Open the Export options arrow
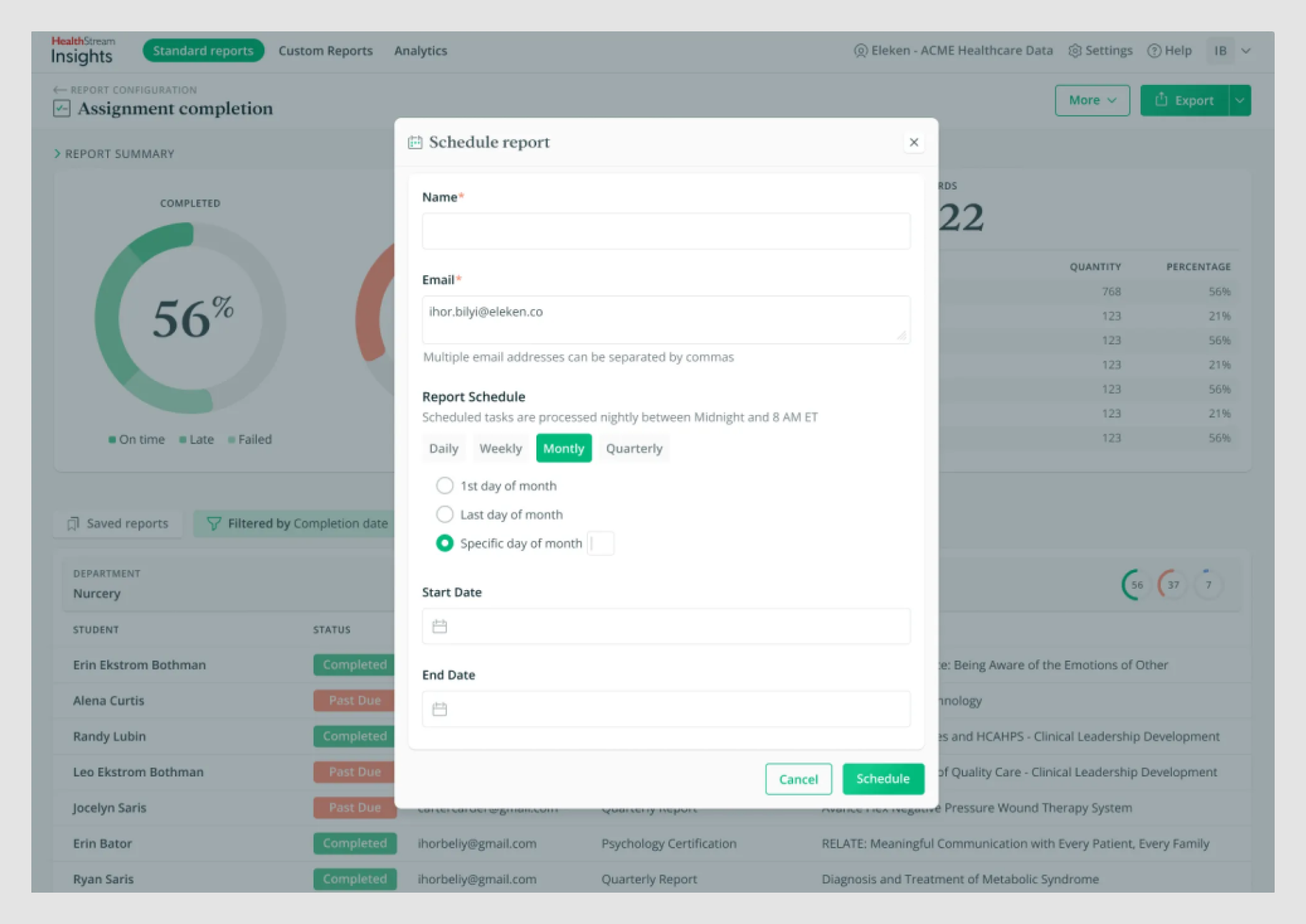Image resolution: width=1306 pixels, height=924 pixels. (1239, 100)
